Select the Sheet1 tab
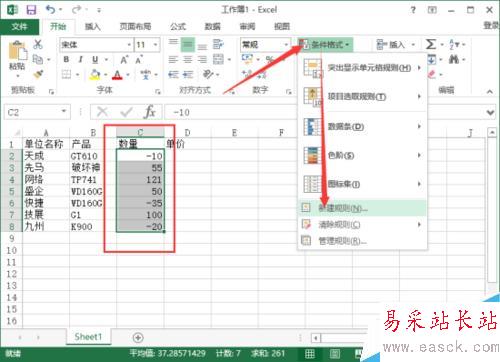 pyautogui.click(x=88, y=337)
